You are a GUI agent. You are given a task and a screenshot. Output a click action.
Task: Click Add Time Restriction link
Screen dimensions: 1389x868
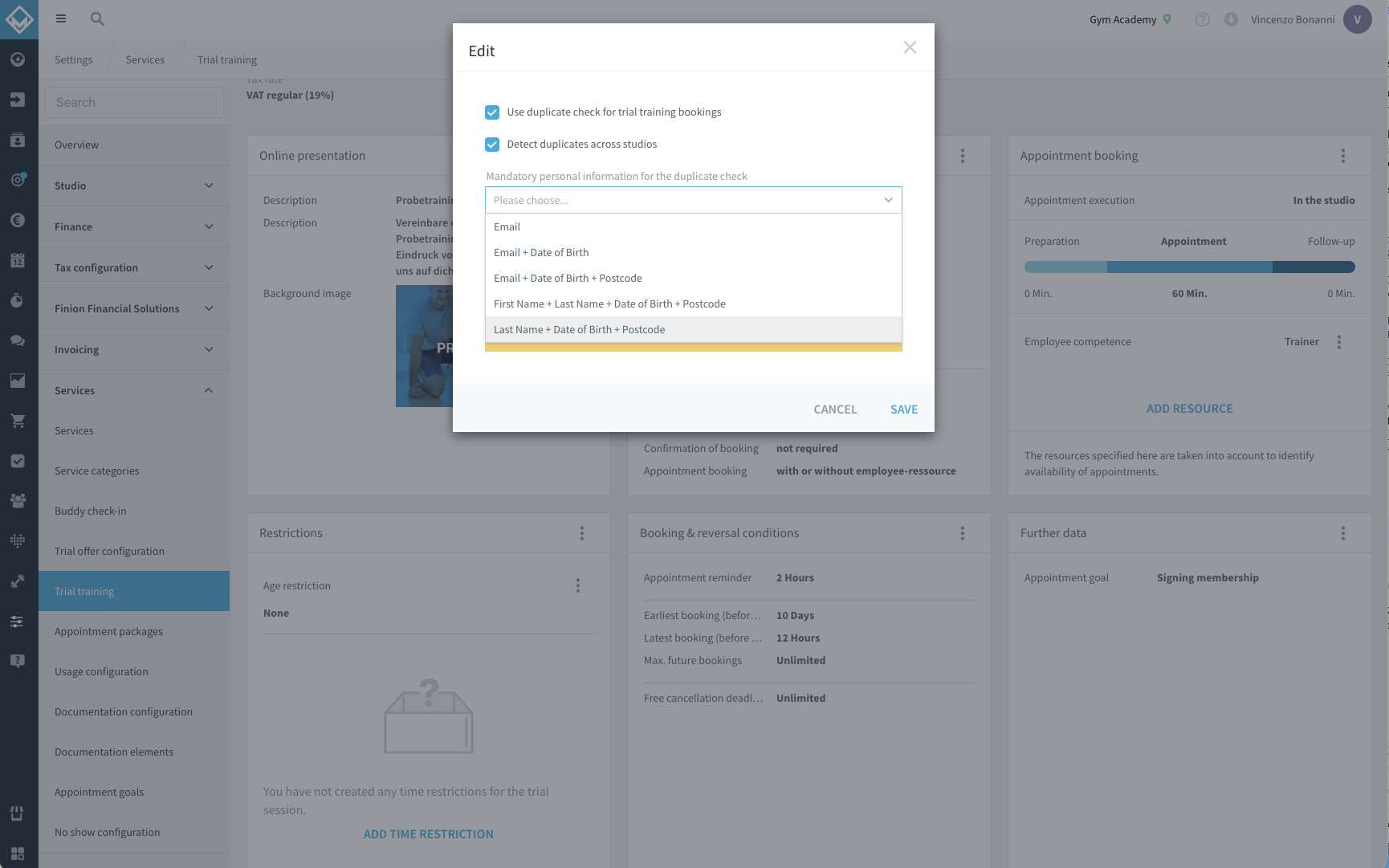pyautogui.click(x=428, y=834)
